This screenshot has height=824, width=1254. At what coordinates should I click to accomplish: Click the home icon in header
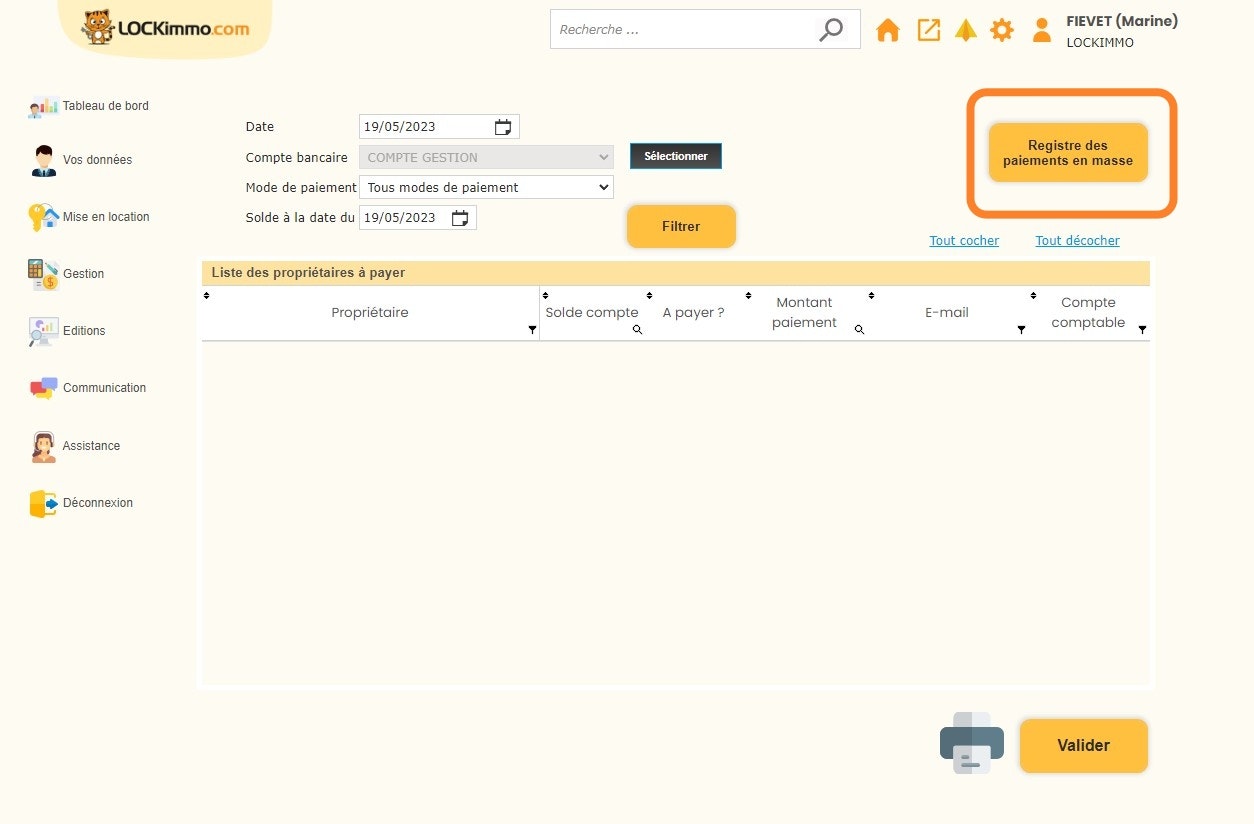click(x=887, y=30)
